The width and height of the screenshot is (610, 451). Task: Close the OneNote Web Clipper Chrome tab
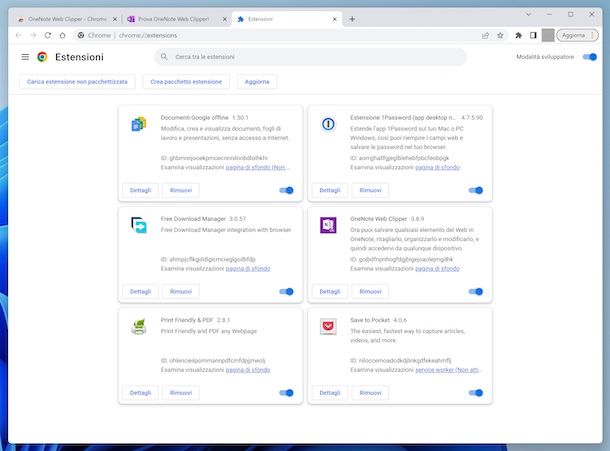pos(115,19)
